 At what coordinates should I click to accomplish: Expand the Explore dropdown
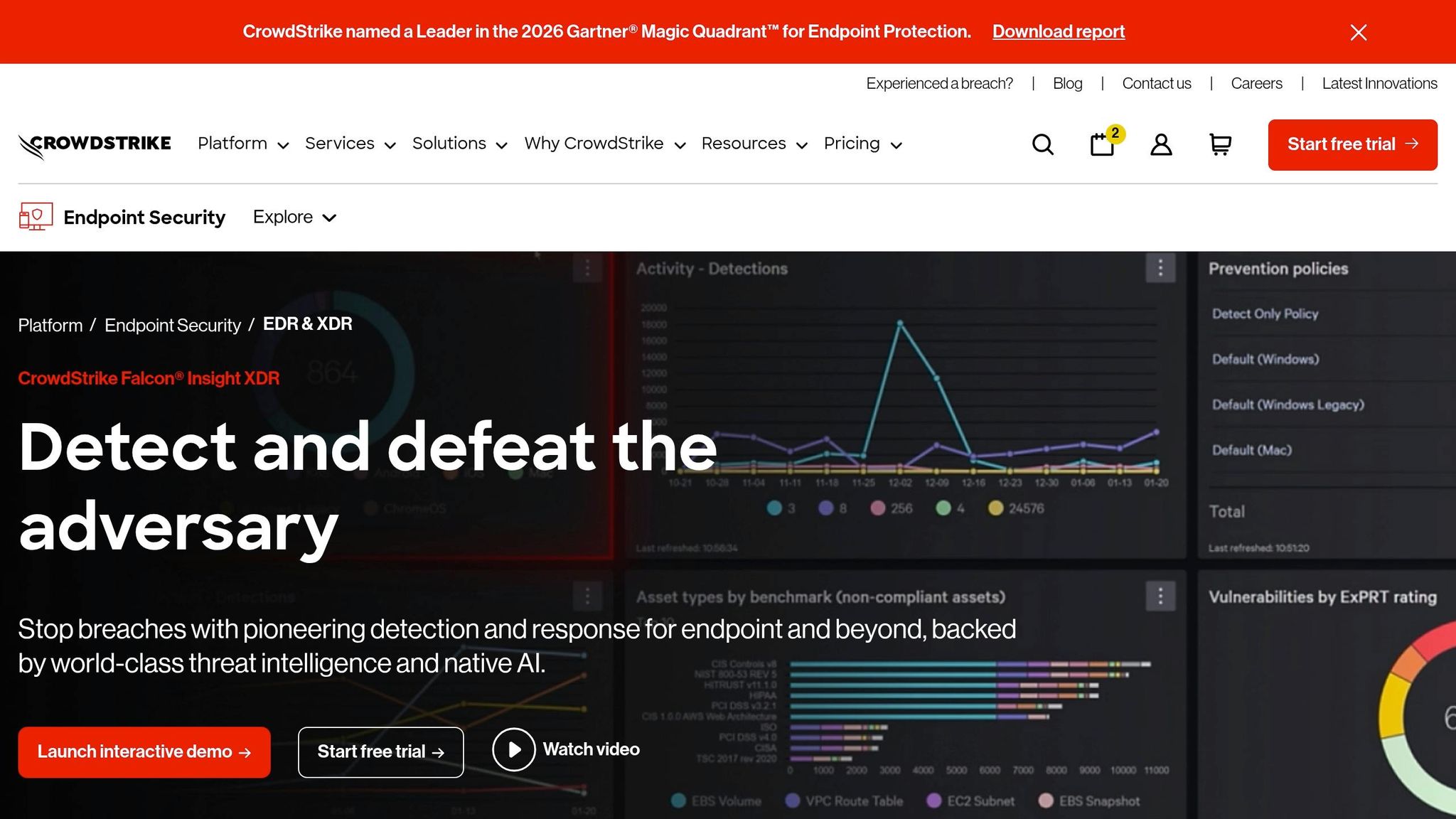[x=294, y=217]
